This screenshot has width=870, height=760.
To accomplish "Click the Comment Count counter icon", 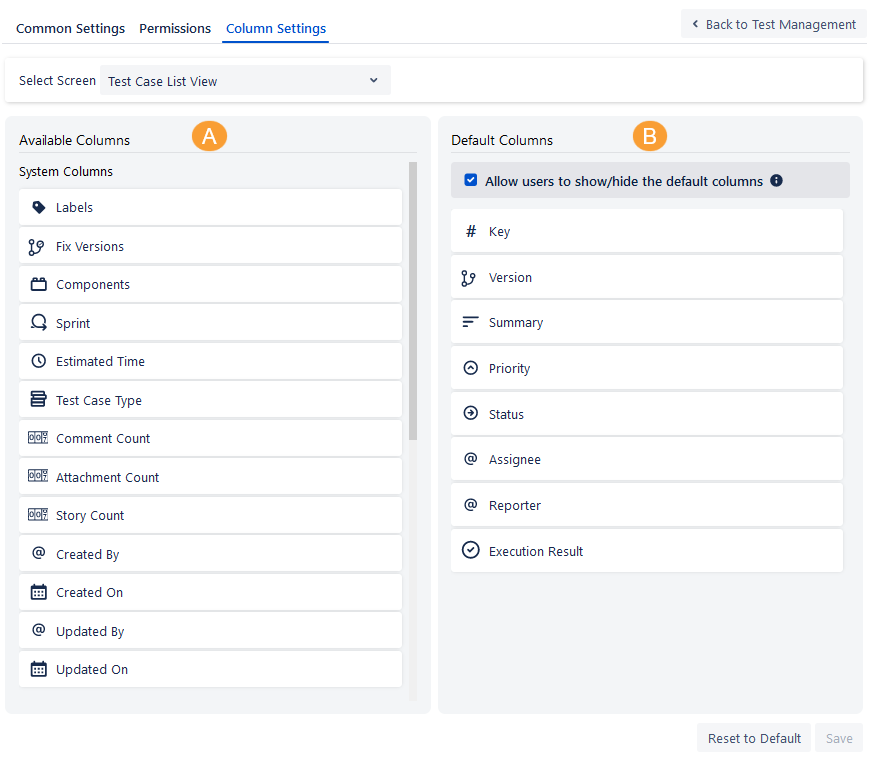I will [38, 438].
